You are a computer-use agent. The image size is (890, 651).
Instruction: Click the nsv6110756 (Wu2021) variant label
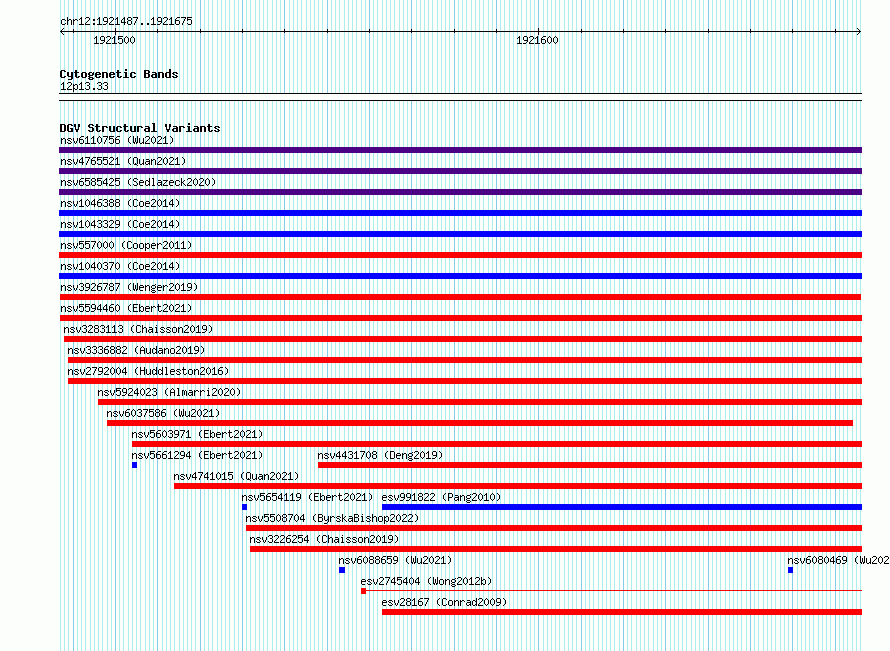(117, 140)
